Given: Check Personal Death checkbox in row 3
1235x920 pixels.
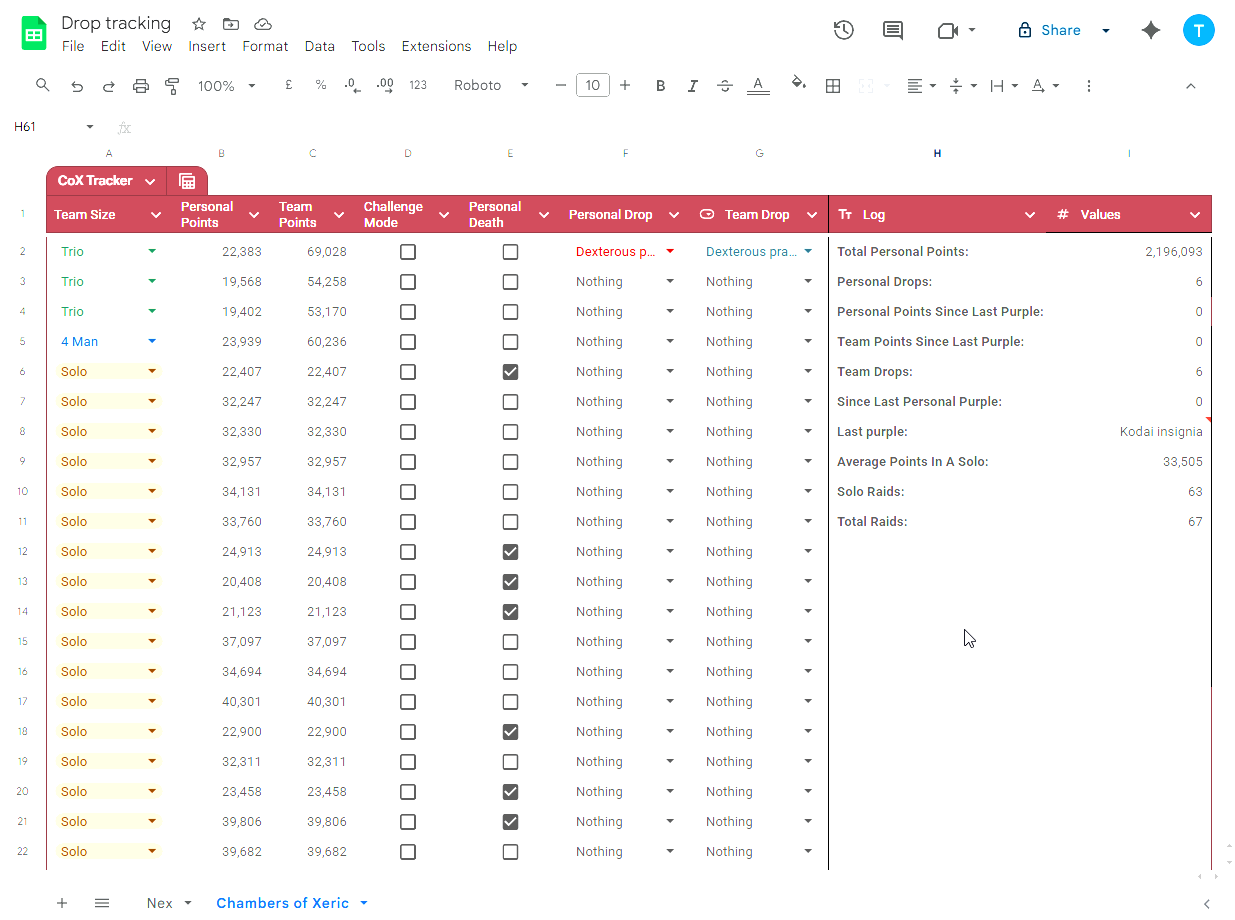Looking at the screenshot, I should [x=510, y=282].
